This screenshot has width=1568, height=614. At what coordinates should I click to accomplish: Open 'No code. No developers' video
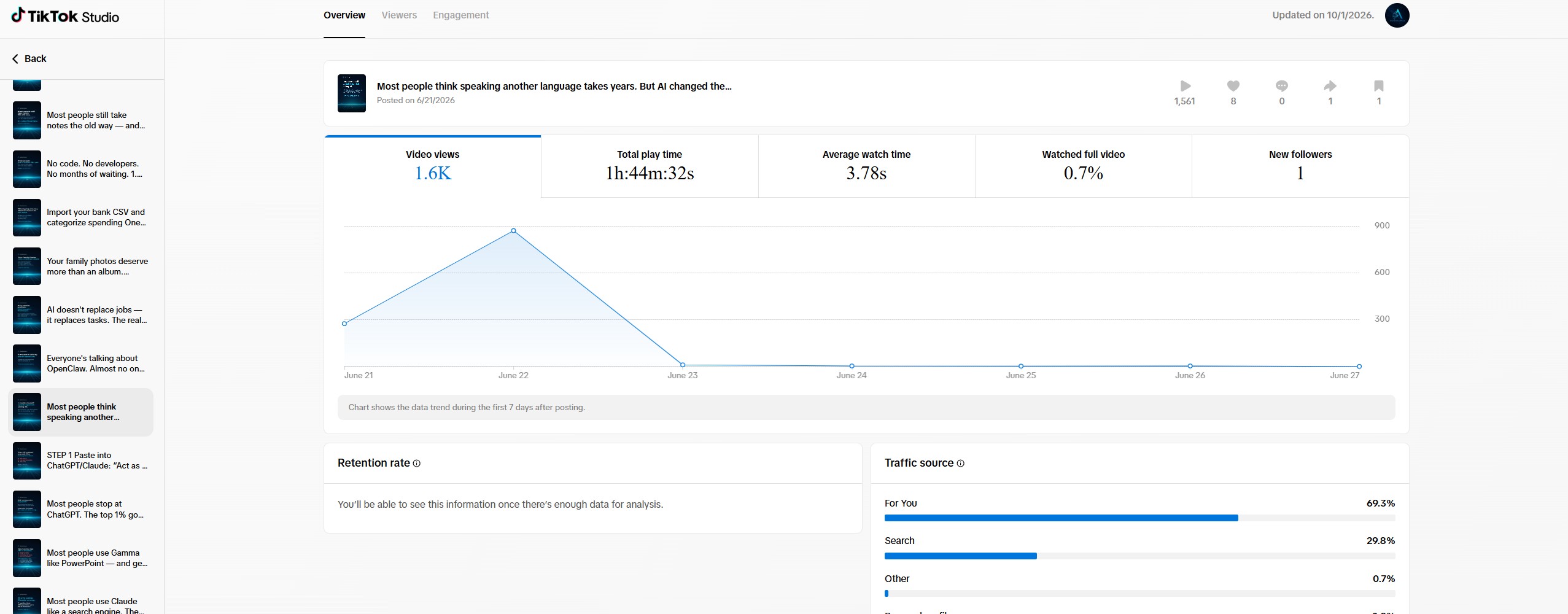click(x=81, y=169)
